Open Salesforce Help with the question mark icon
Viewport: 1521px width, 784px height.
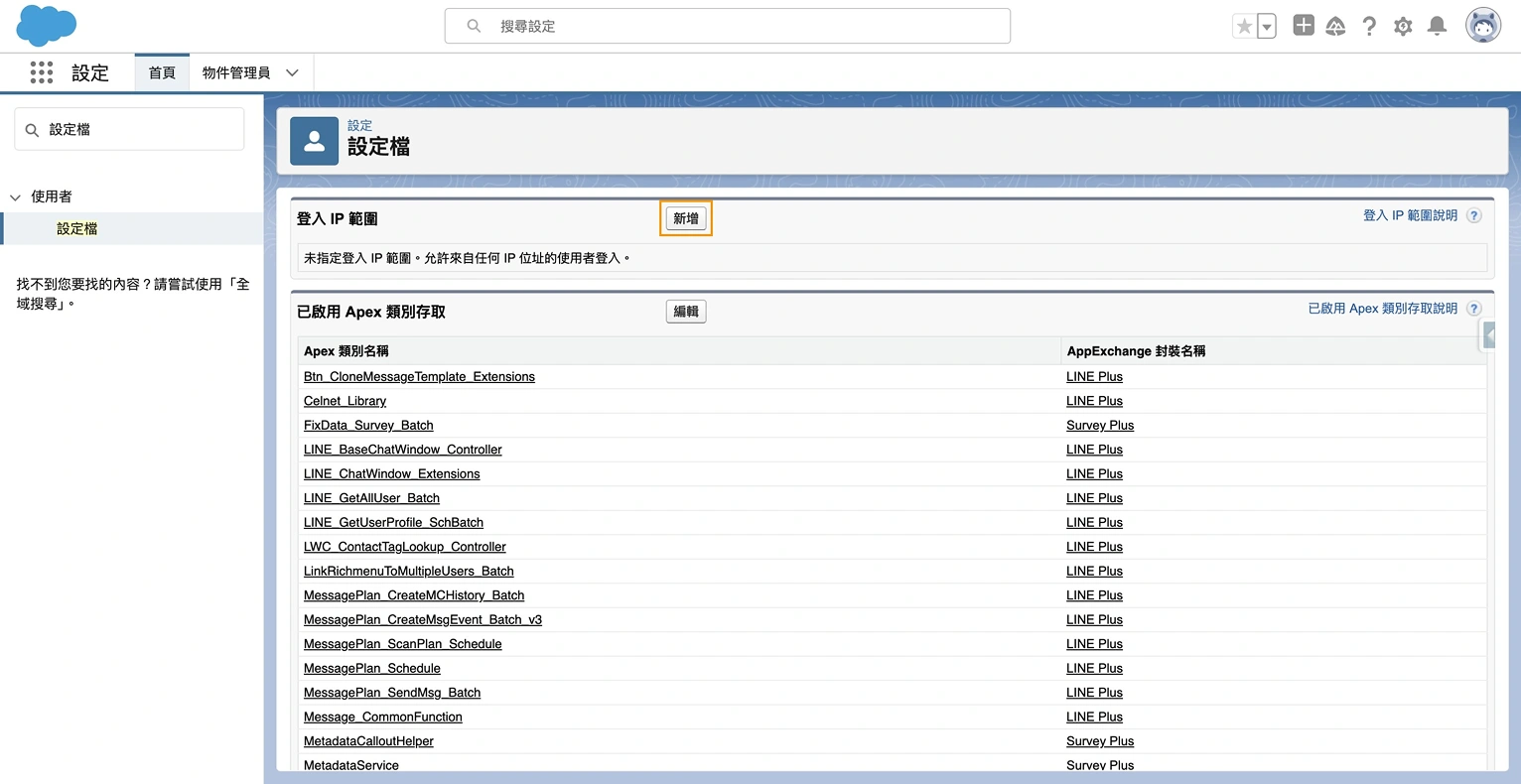(x=1369, y=26)
